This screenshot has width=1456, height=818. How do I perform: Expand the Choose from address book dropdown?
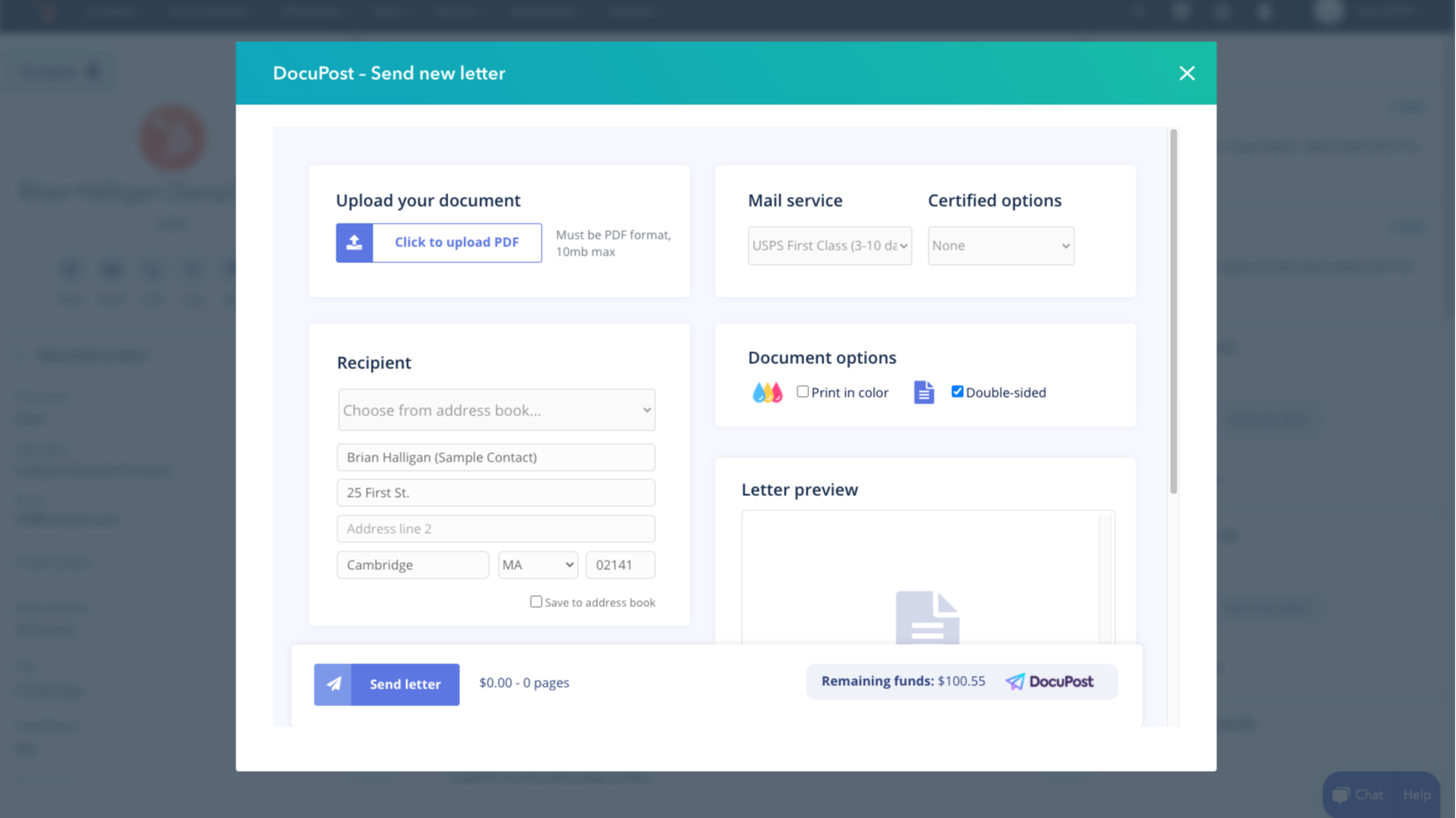click(x=495, y=409)
